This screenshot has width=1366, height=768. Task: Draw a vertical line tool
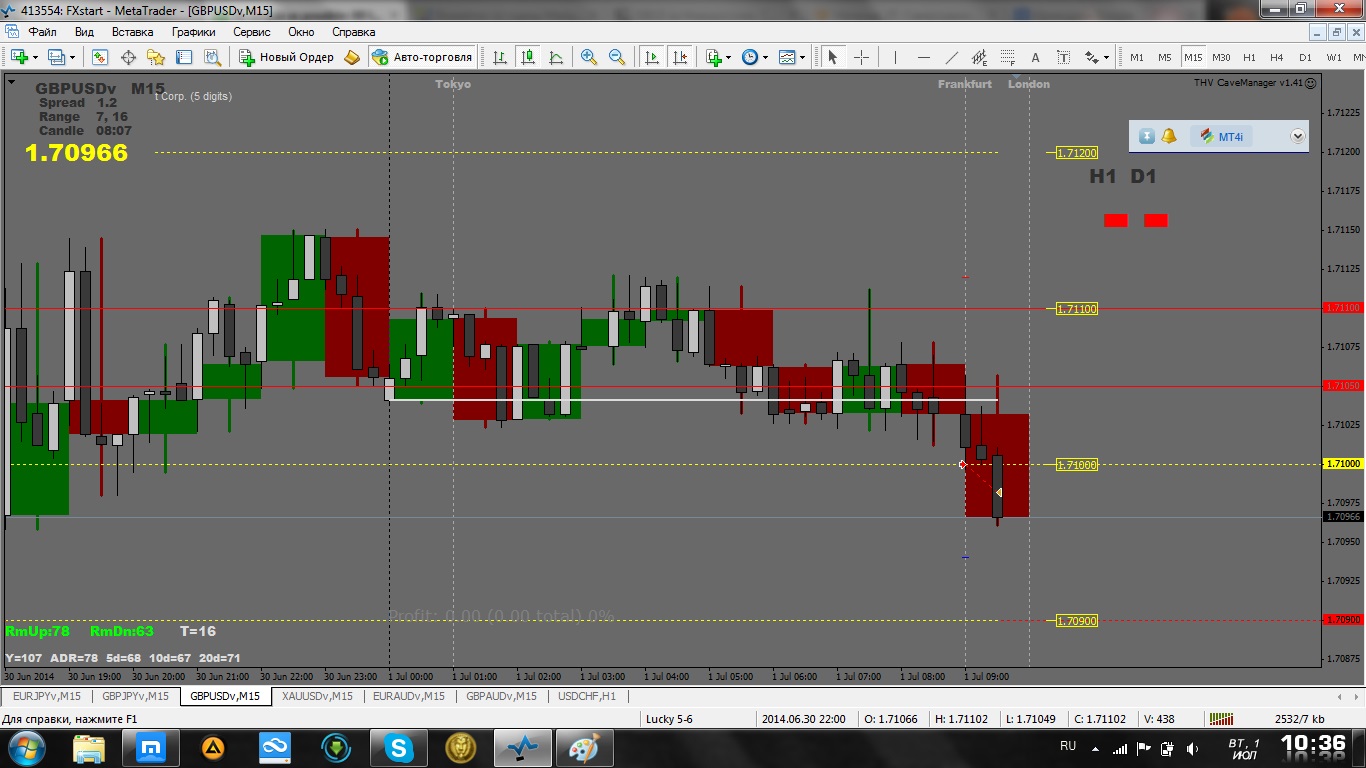(x=895, y=57)
